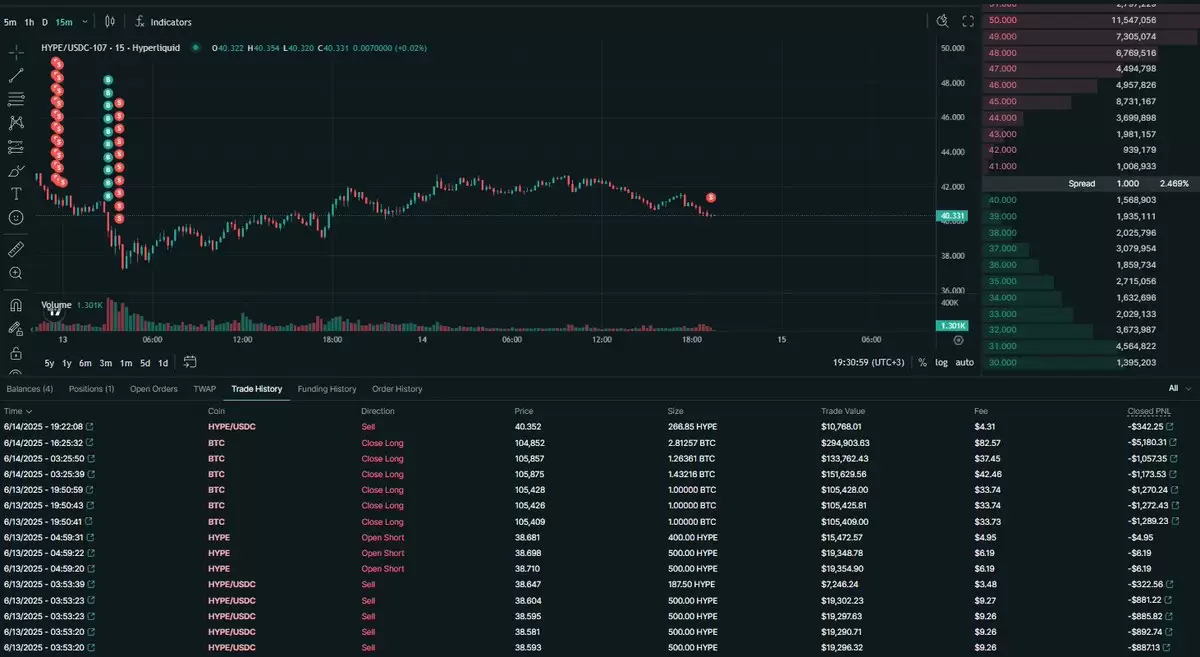Toggle auto price scale
This screenshot has width=1200, height=657.
click(x=964, y=362)
